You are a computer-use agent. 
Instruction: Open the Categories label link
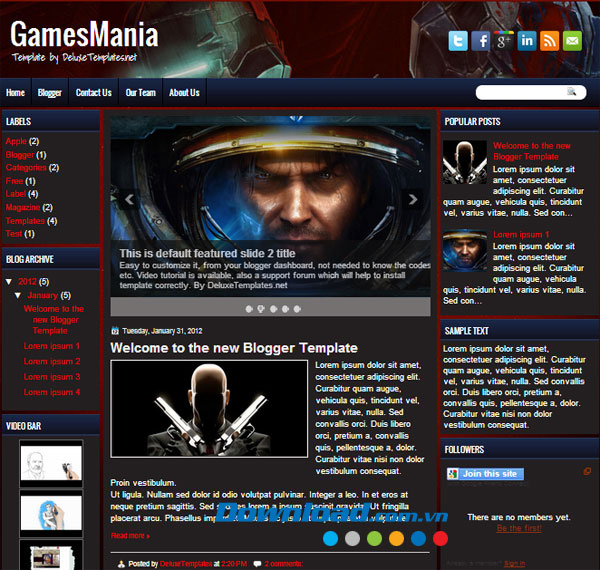(26, 168)
